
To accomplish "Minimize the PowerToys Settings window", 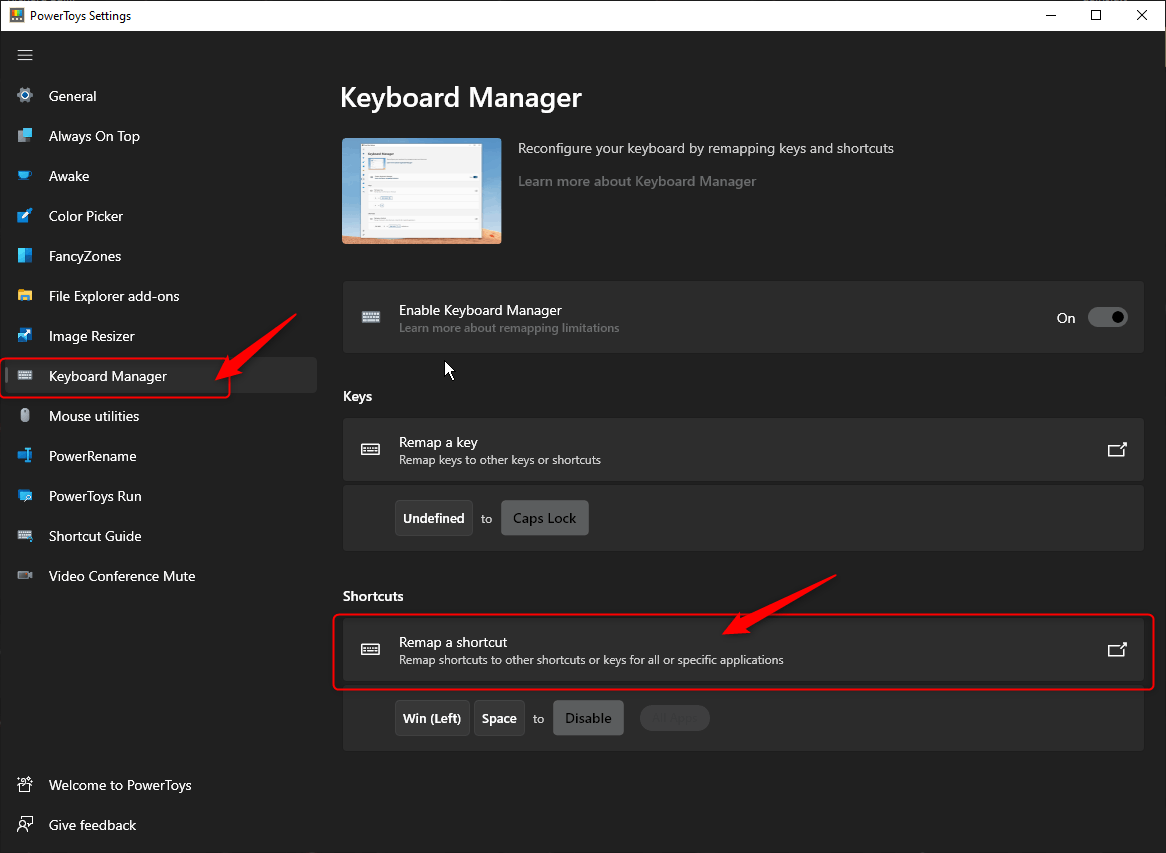I will [1051, 16].
